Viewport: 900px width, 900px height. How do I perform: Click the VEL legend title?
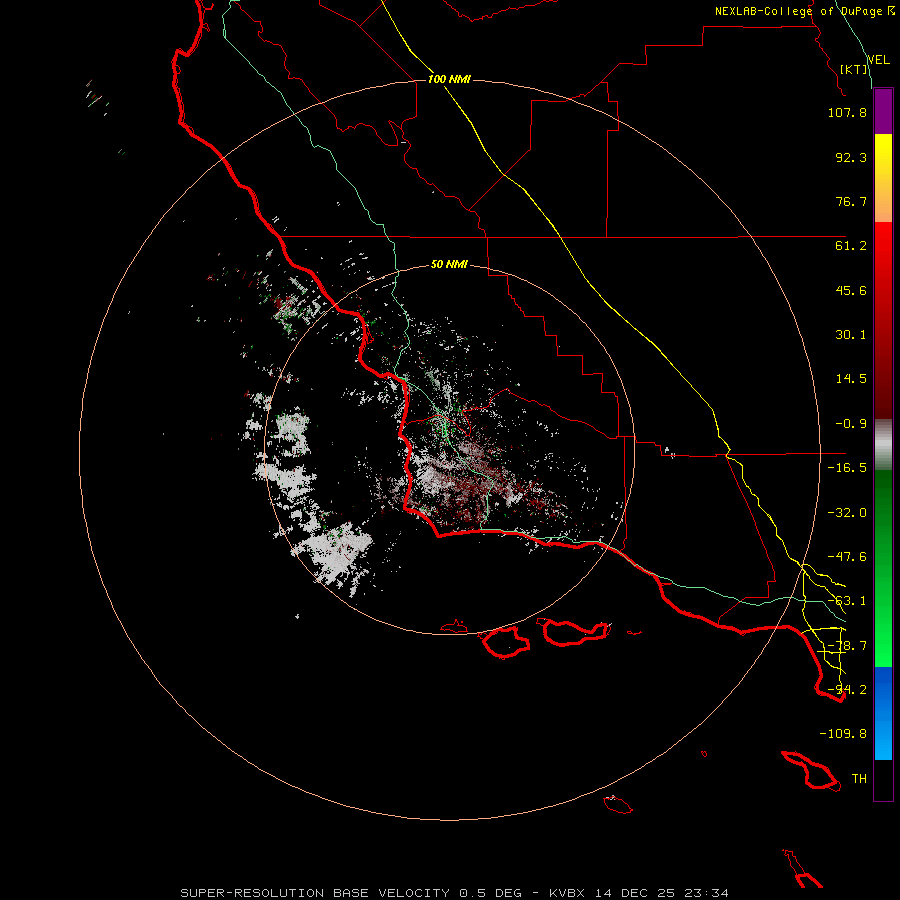(x=879, y=60)
